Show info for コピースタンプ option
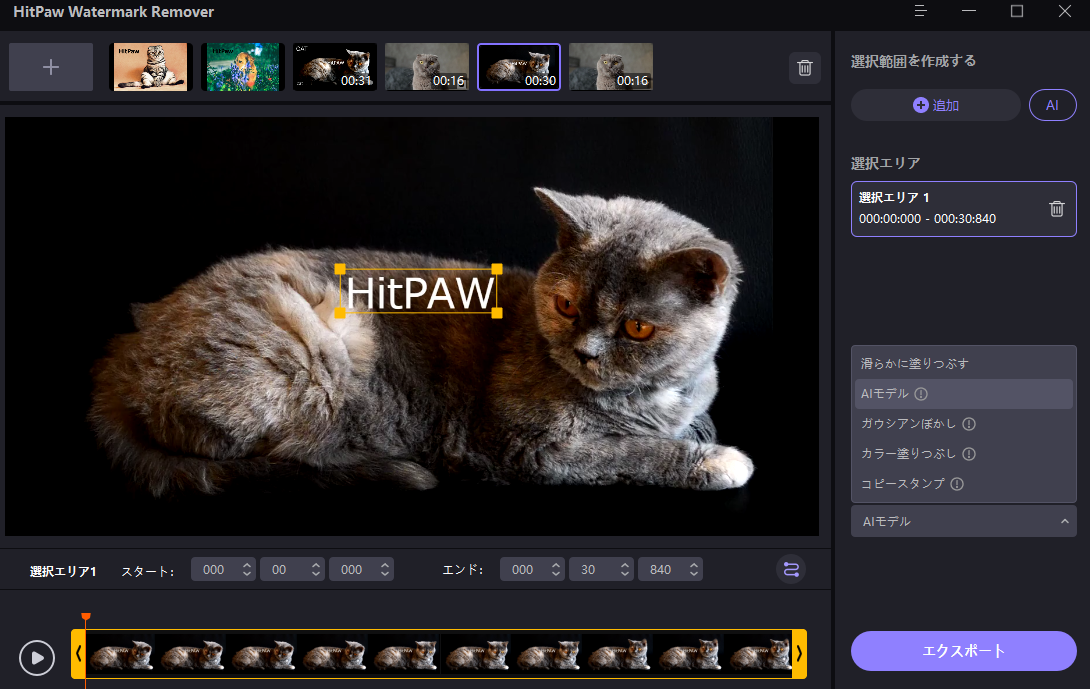This screenshot has height=689, width=1090. [x=957, y=483]
